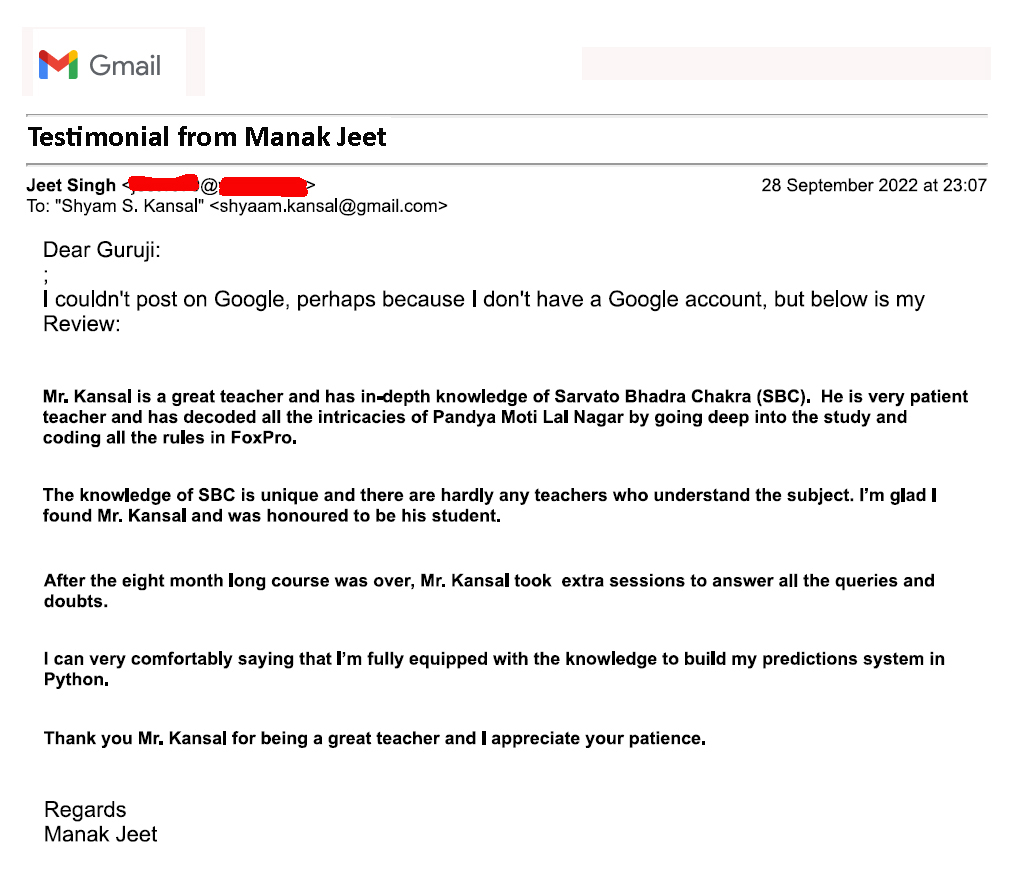1025x880 pixels.
Task: Click paragraph about eight month long course
Action: pos(489,591)
